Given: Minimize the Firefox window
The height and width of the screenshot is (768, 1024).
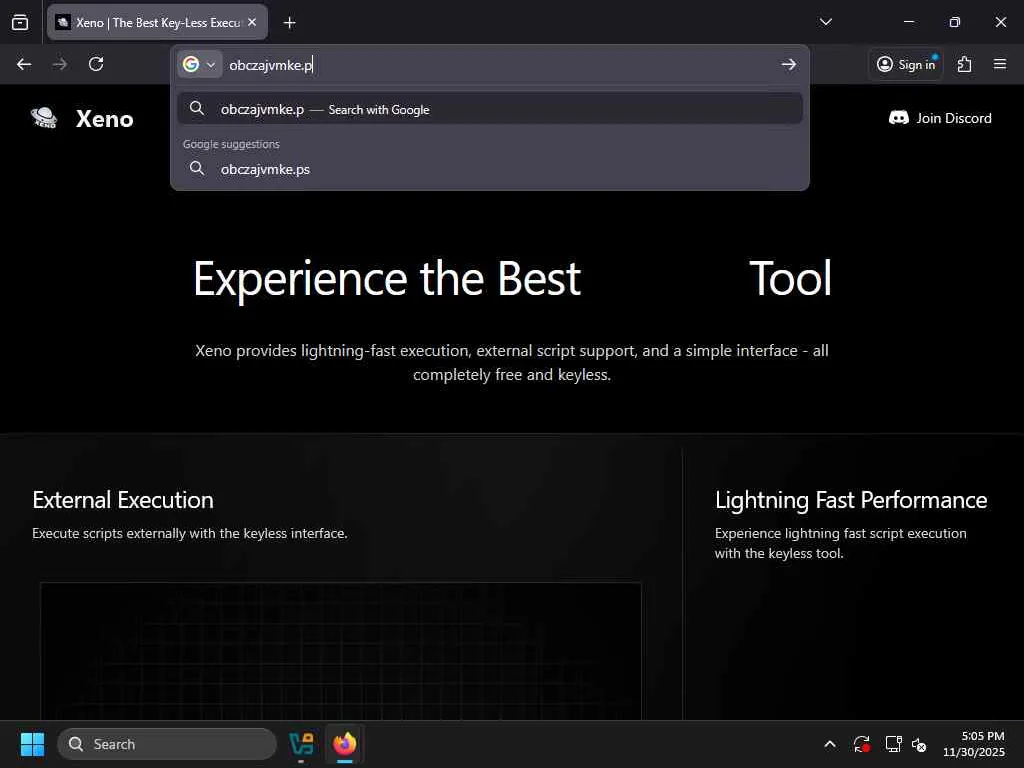Looking at the screenshot, I should click(908, 22).
